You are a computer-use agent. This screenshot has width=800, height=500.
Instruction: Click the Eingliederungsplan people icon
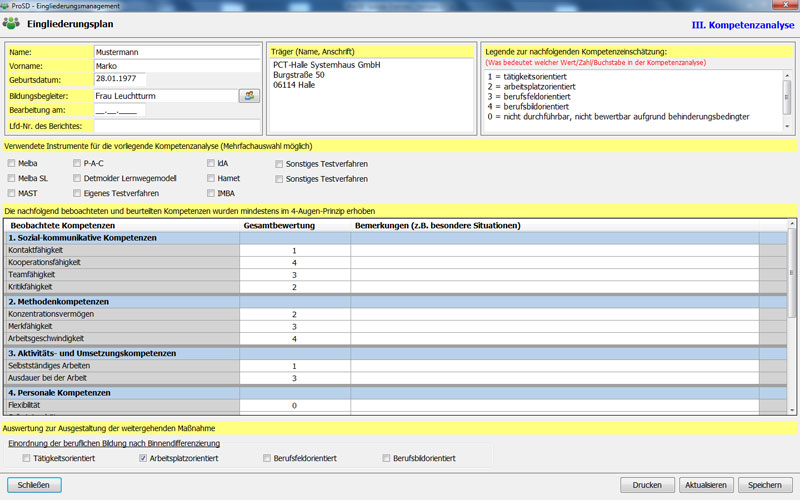click(12, 24)
